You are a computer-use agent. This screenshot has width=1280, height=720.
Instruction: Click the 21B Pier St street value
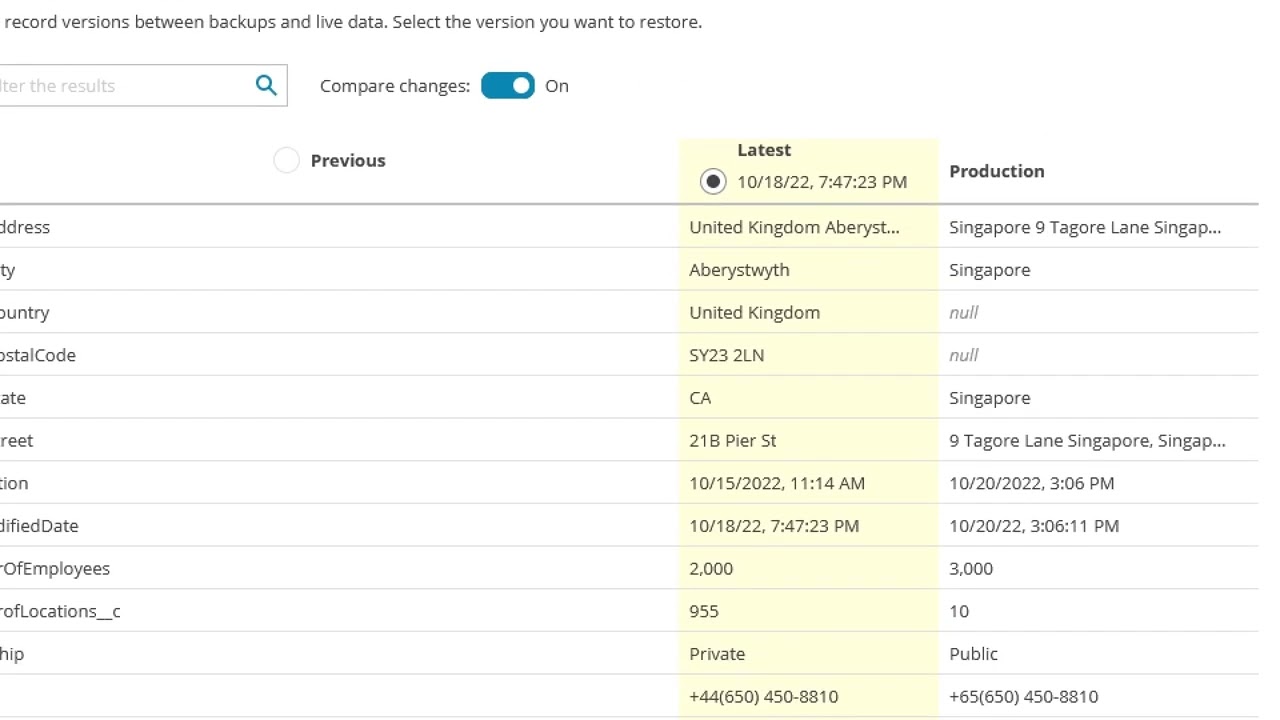coord(733,440)
